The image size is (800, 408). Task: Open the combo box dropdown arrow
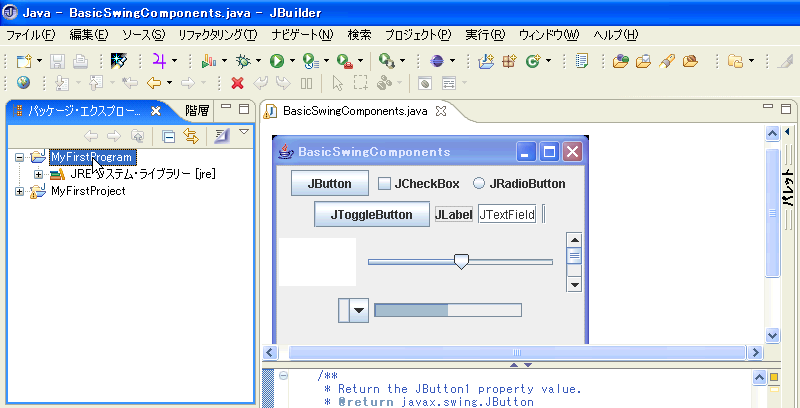click(357, 311)
